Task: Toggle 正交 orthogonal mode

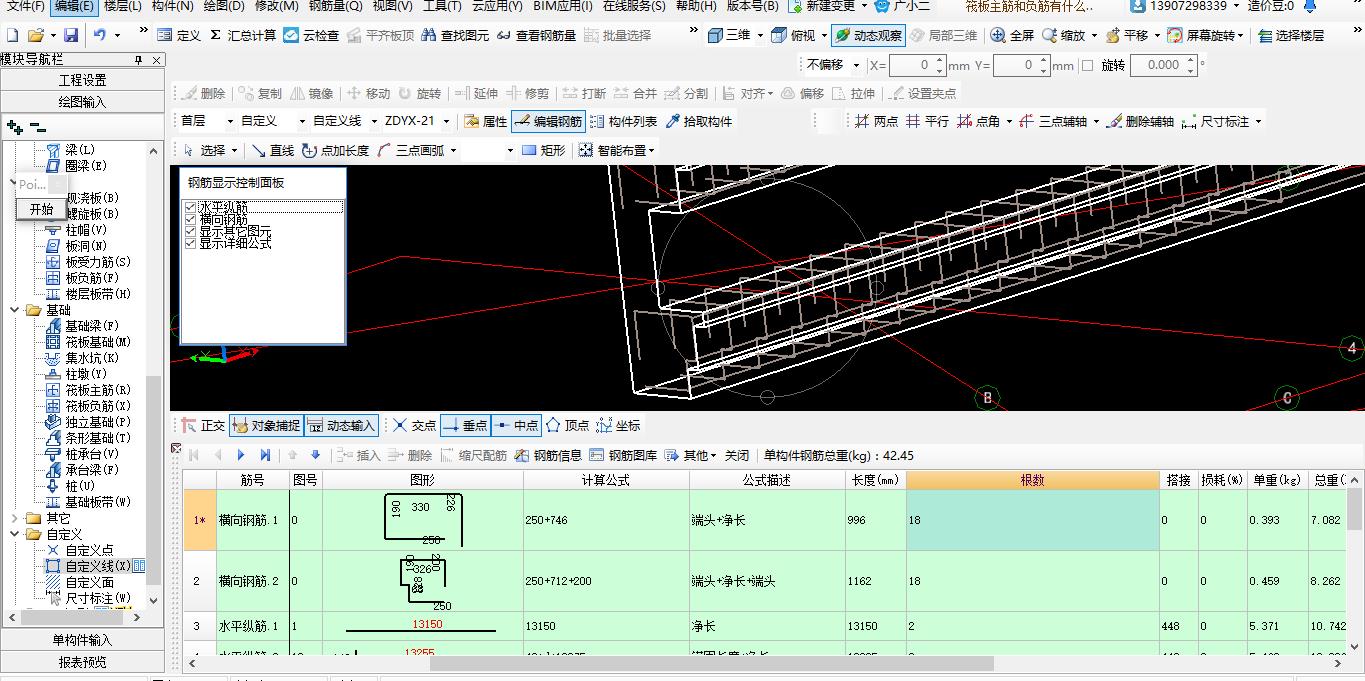Action: pyautogui.click(x=203, y=425)
